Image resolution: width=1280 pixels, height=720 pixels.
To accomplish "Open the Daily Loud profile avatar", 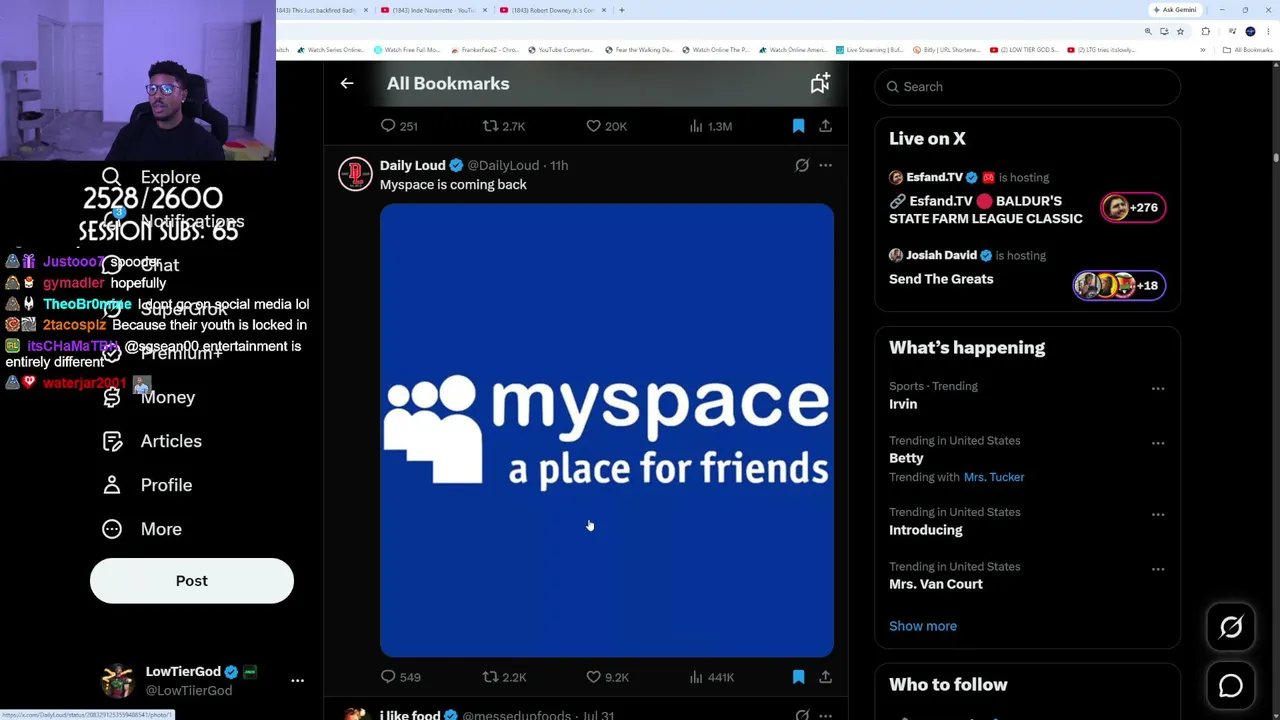I will click(x=355, y=174).
